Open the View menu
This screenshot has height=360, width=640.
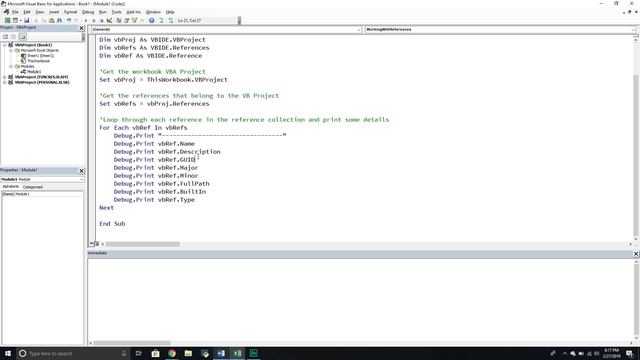(x=40, y=12)
